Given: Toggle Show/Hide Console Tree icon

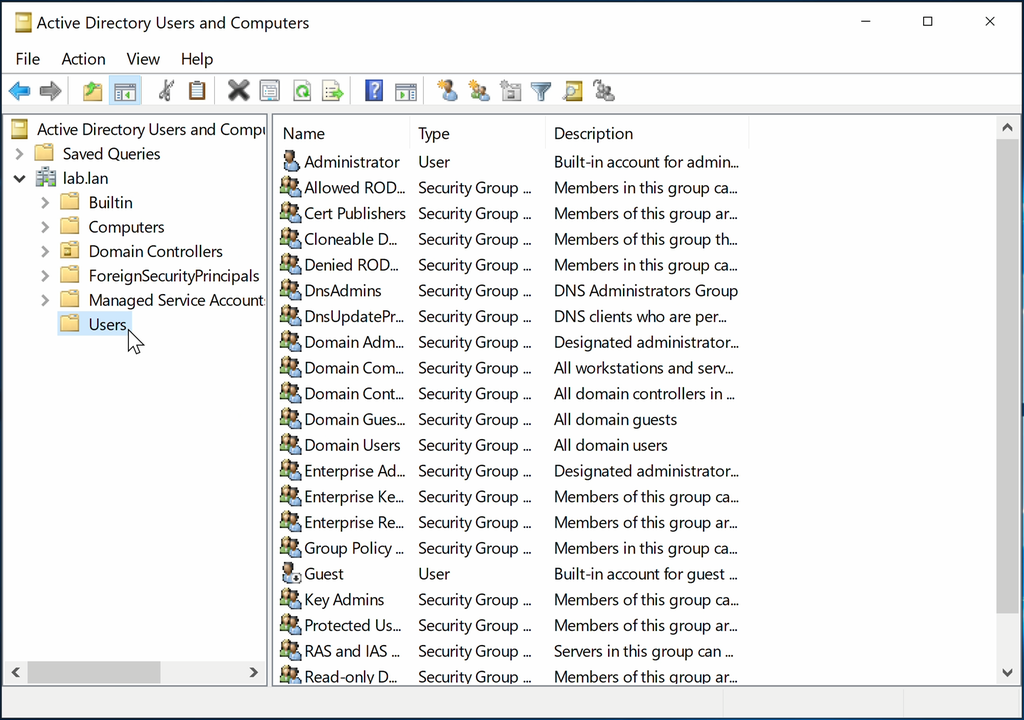Looking at the screenshot, I should [x=125, y=91].
